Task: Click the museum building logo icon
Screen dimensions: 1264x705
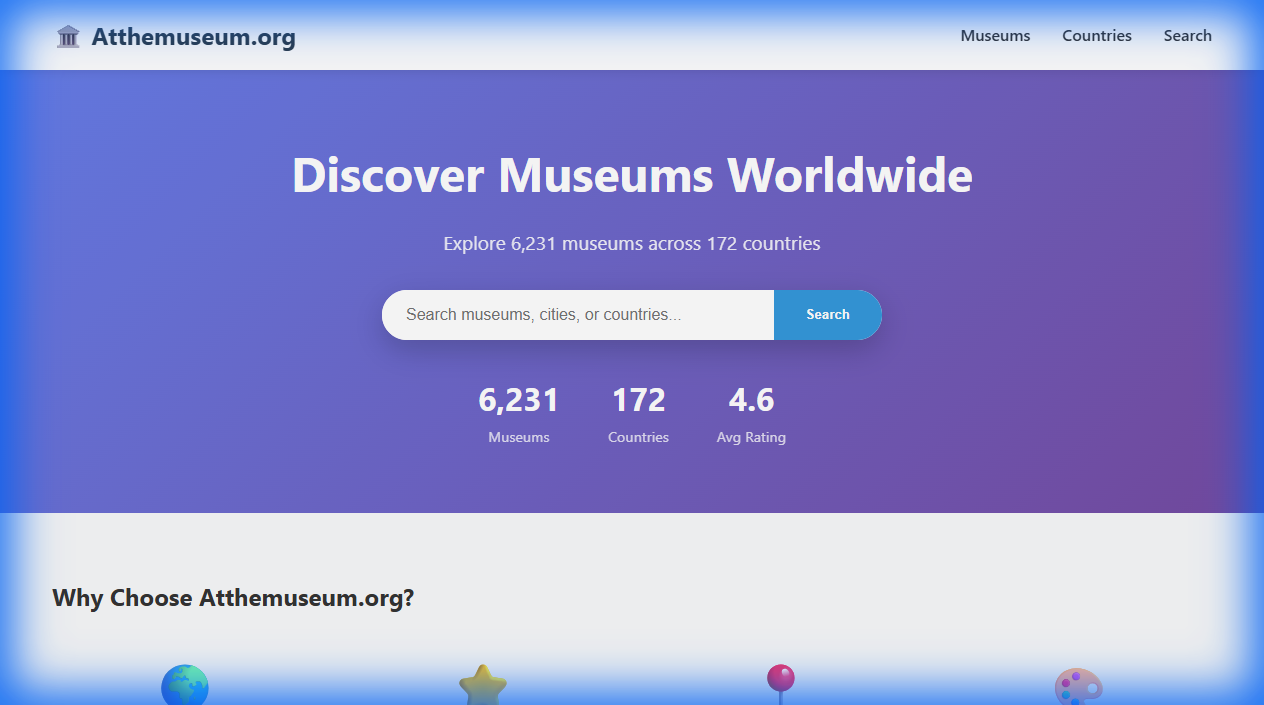Action: coord(67,35)
